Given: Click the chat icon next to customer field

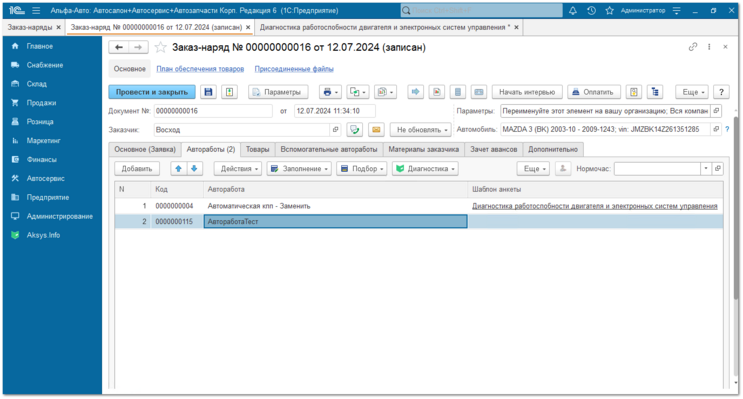Looking at the screenshot, I should point(354,130).
